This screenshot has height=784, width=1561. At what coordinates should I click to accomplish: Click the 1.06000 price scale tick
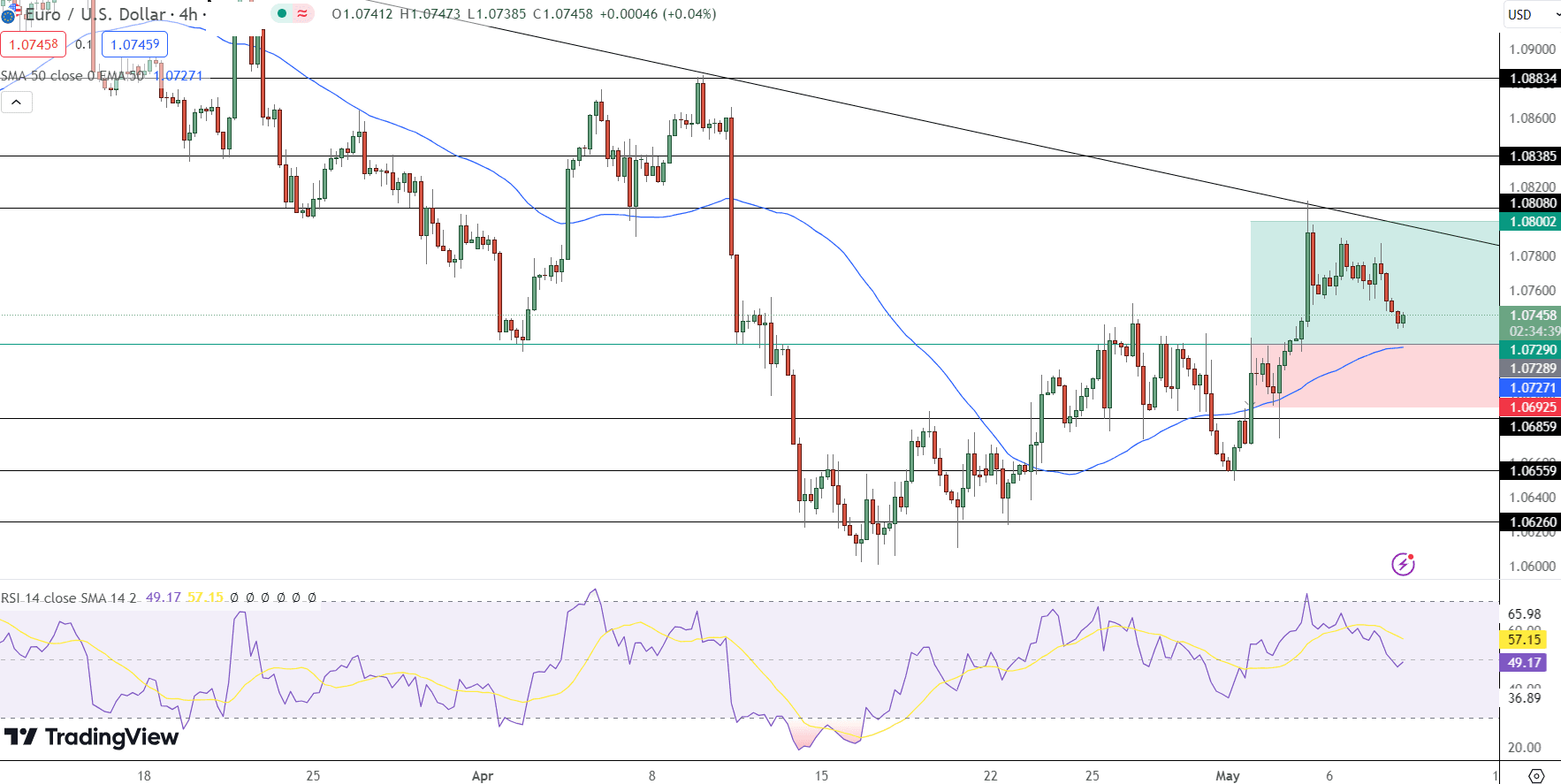[x=1532, y=567]
